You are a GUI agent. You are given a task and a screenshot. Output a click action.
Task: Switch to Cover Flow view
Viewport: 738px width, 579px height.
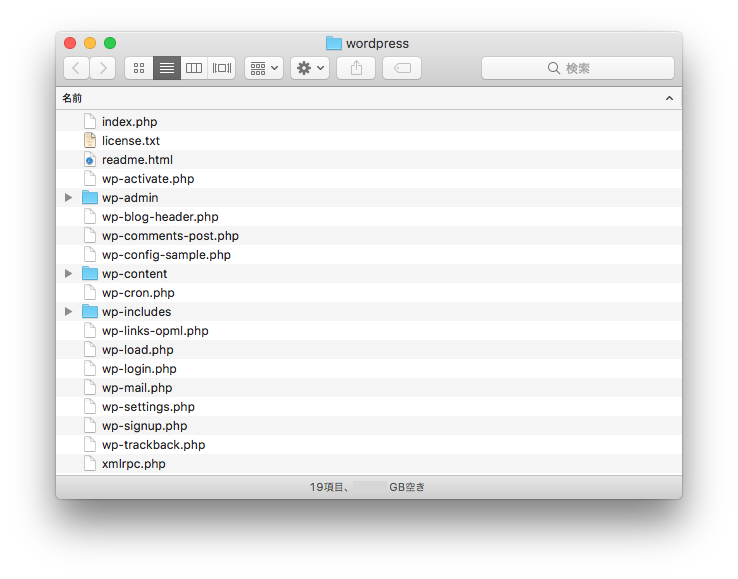222,68
